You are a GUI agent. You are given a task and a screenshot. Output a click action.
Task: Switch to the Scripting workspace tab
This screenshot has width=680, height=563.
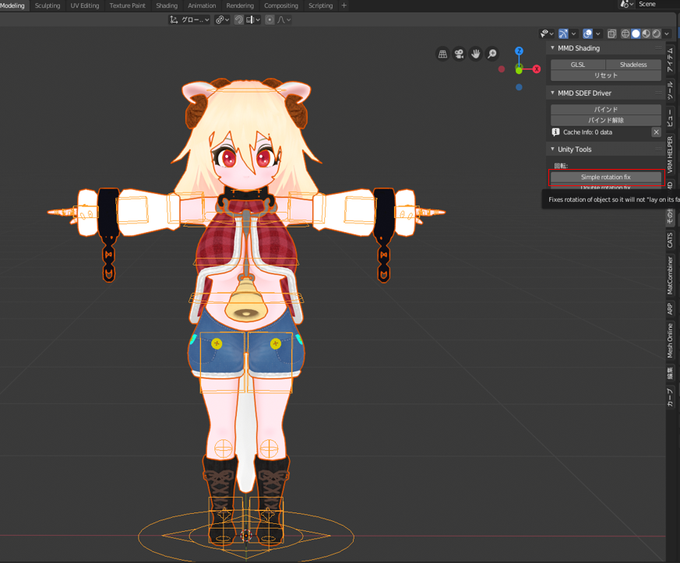[320, 6]
